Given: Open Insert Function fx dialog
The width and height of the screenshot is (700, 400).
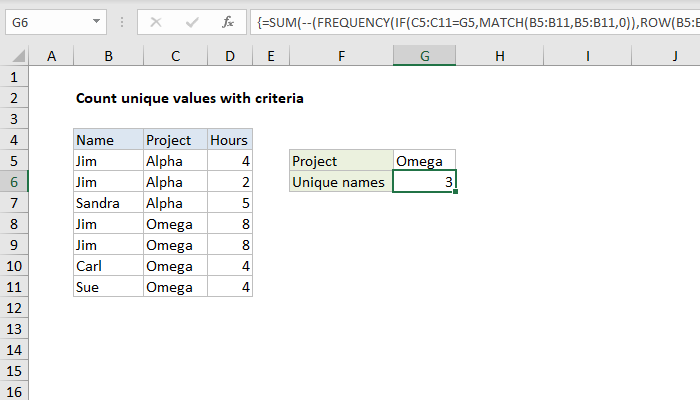Looking at the screenshot, I should click(228, 21).
